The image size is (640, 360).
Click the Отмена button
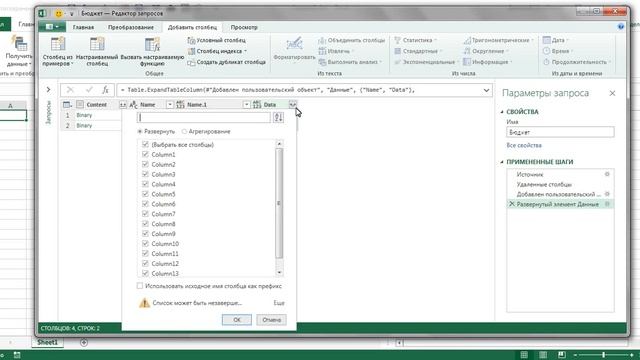pos(271,320)
